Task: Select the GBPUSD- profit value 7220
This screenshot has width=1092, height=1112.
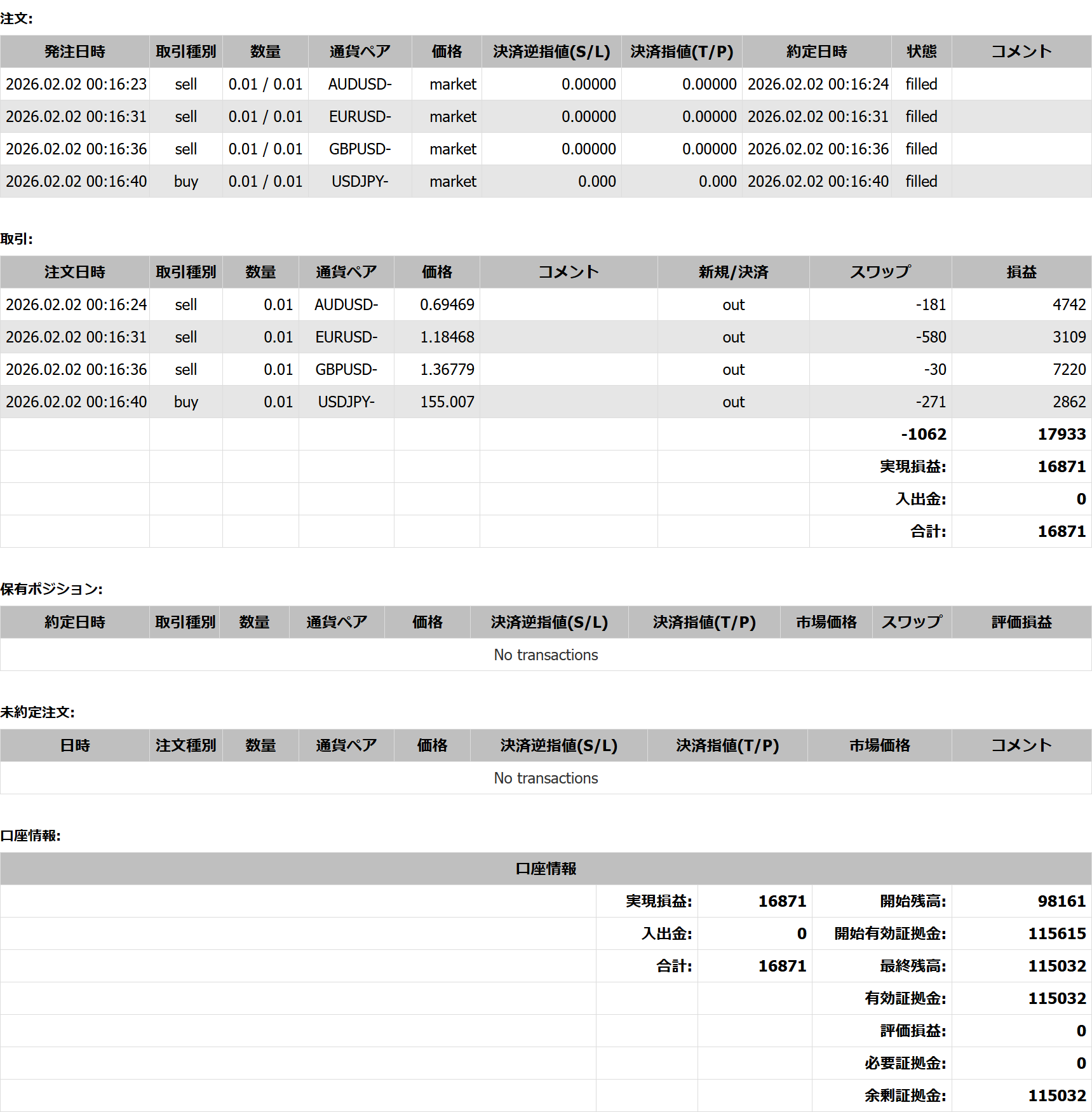Action: tap(1069, 369)
